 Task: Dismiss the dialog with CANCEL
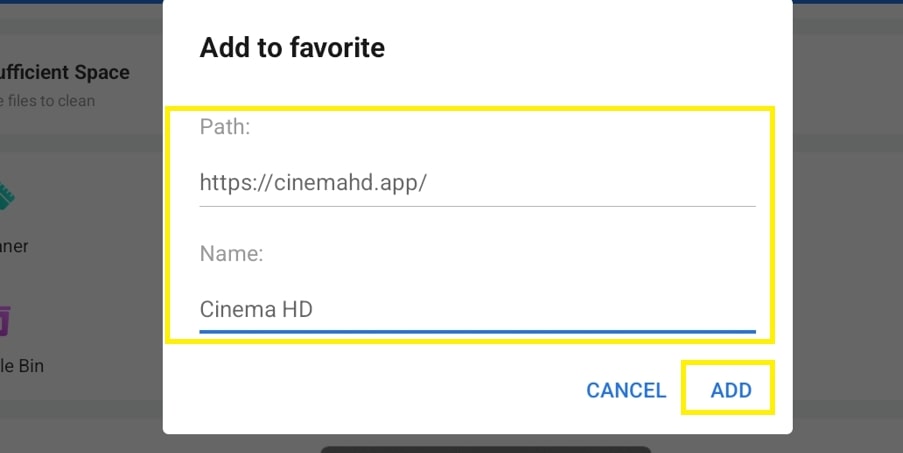click(626, 390)
